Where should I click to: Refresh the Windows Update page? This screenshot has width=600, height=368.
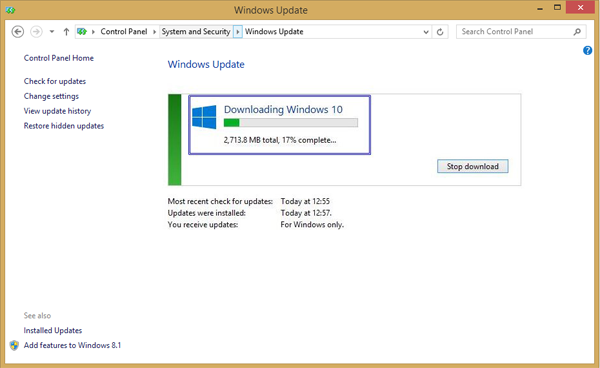coord(440,32)
